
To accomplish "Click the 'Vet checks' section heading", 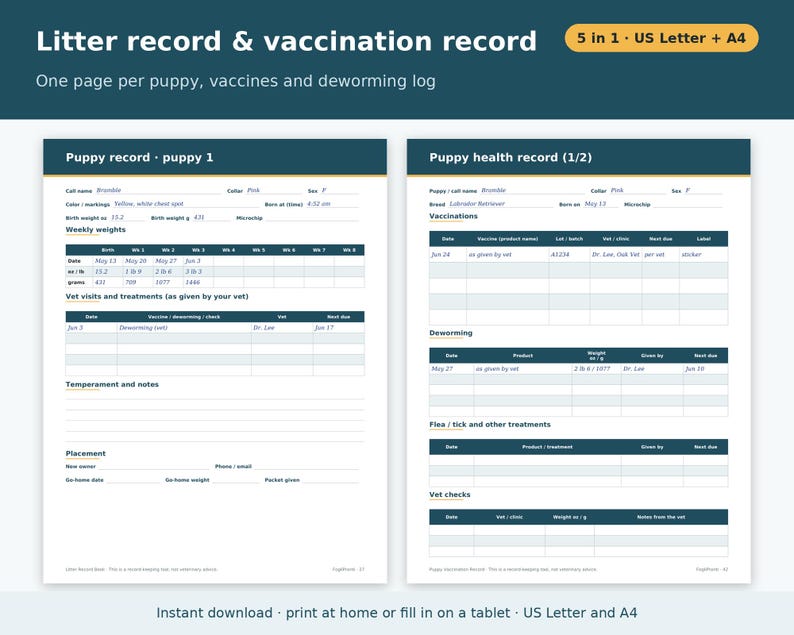I will tap(450, 494).
